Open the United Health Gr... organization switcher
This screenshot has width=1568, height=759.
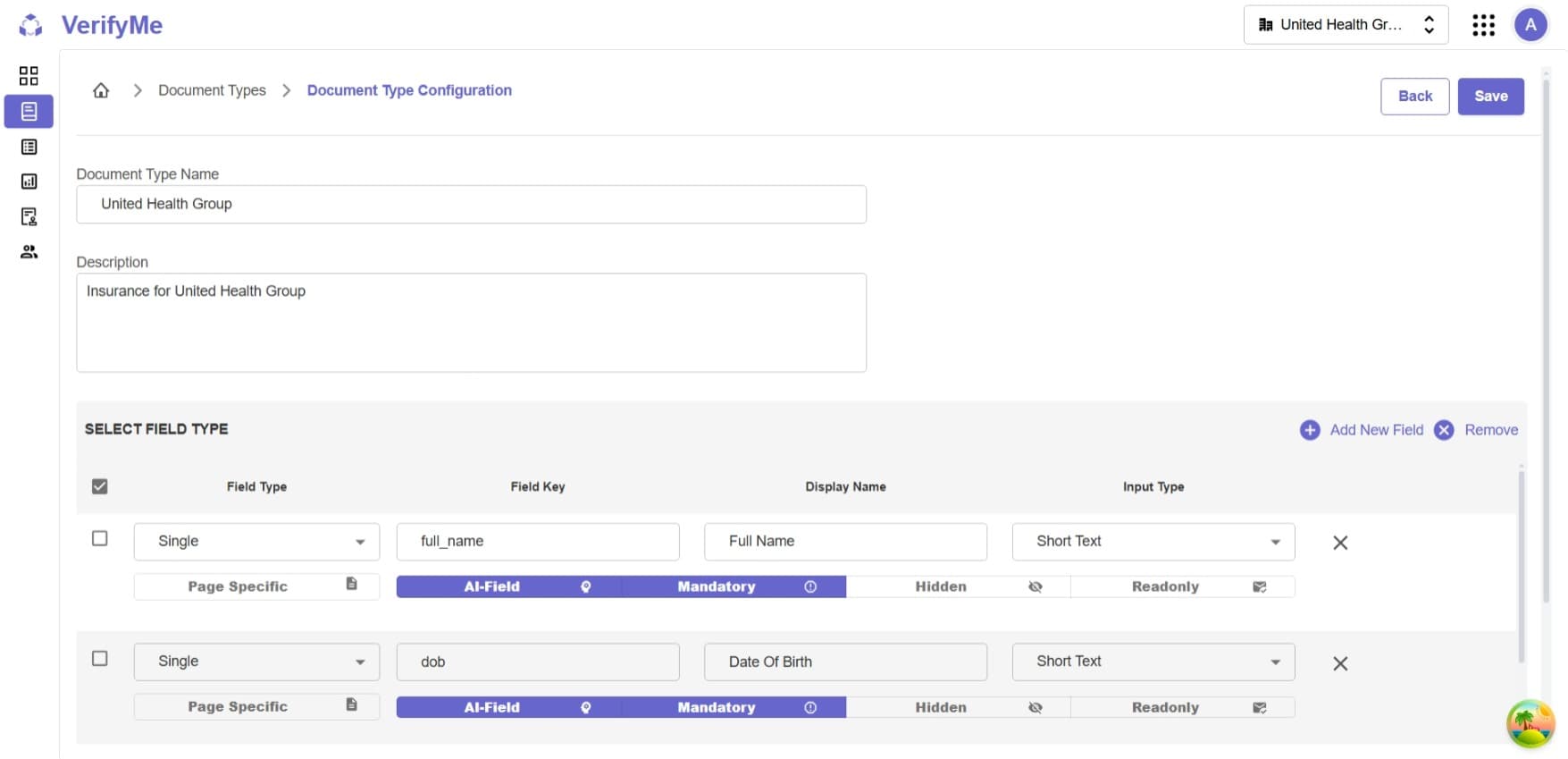click(x=1346, y=25)
